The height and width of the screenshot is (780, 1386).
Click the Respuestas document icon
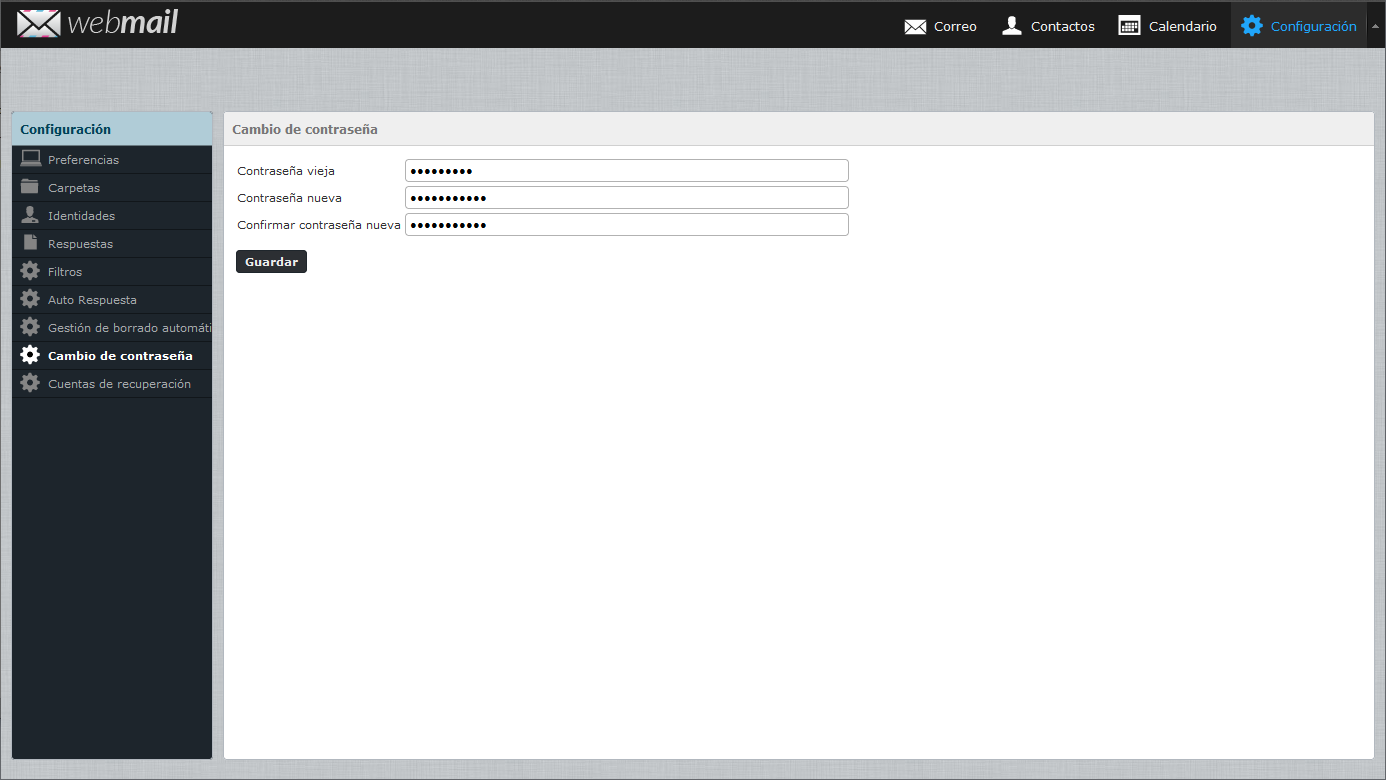[x=30, y=243]
